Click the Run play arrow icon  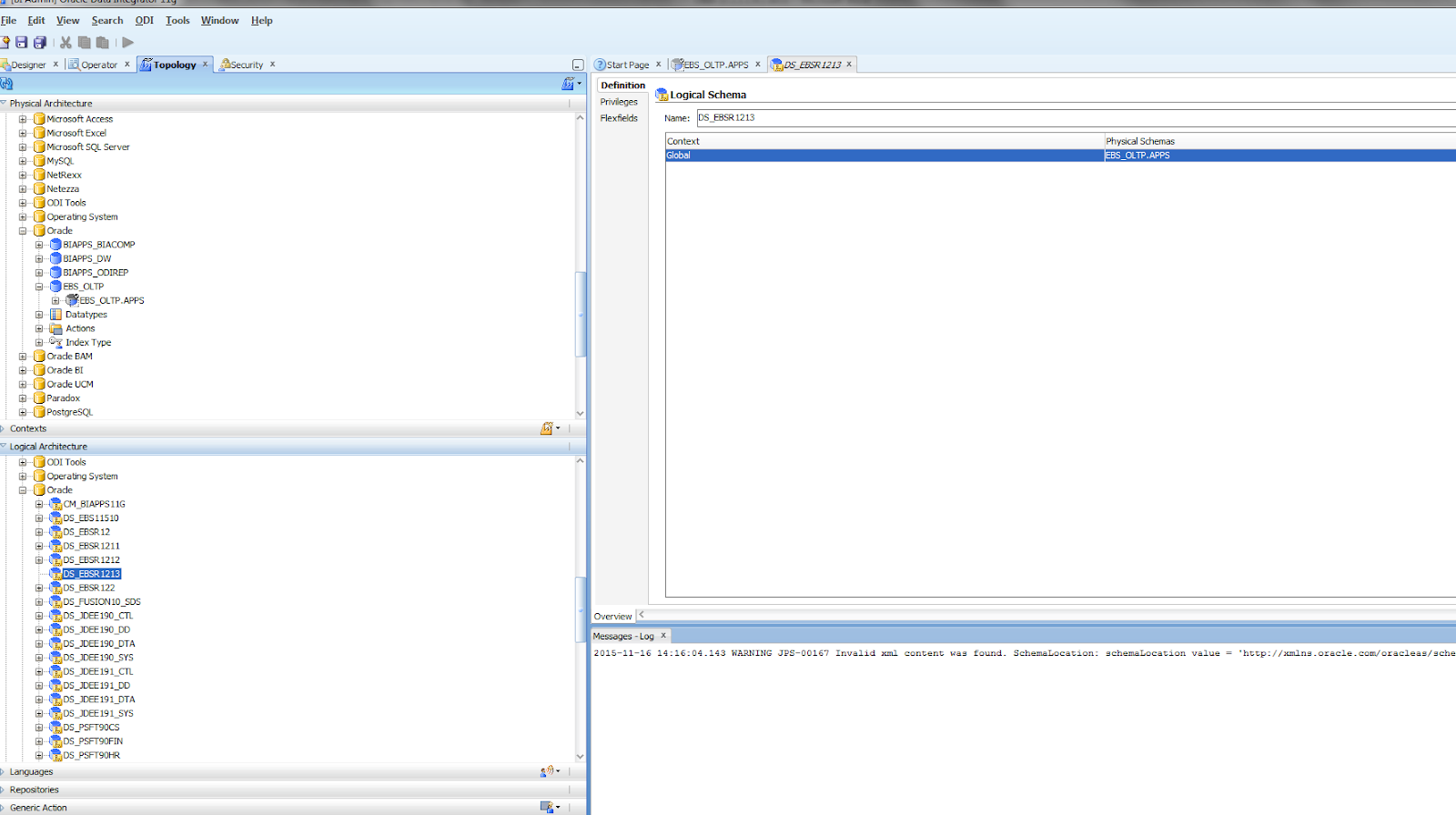128,42
